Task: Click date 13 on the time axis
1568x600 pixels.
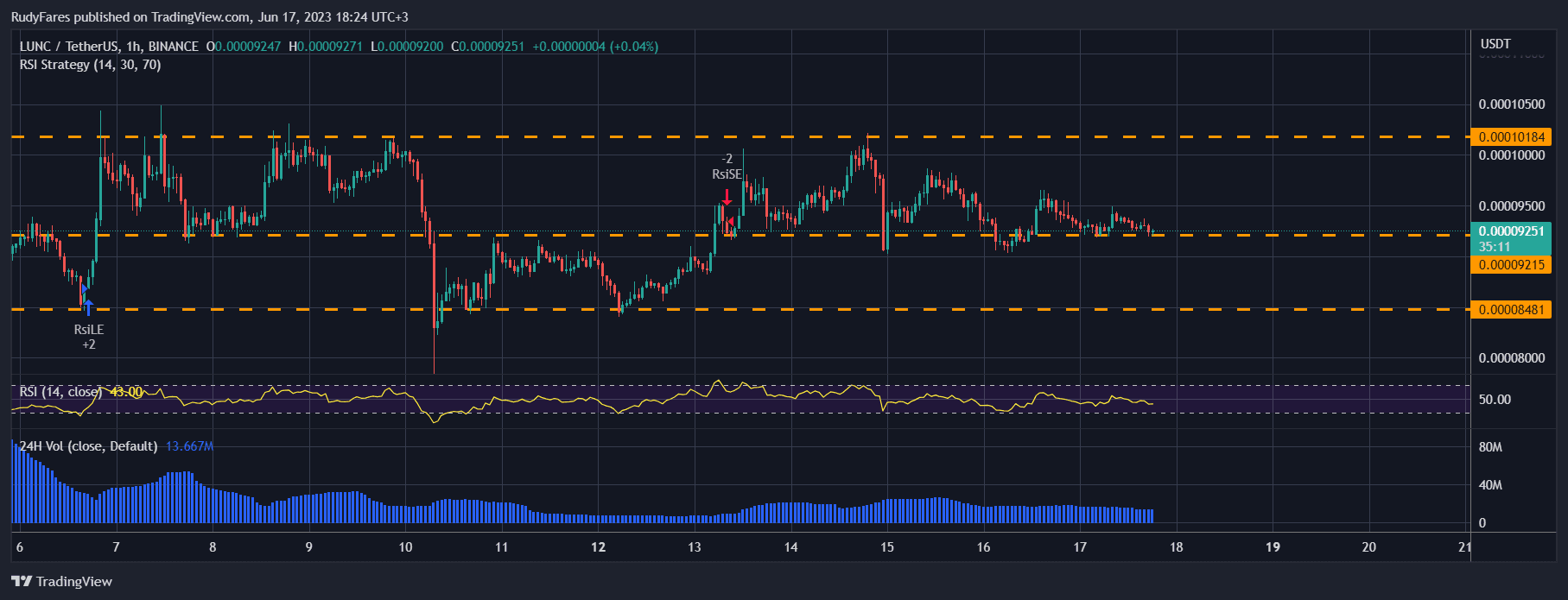Action: (x=695, y=546)
